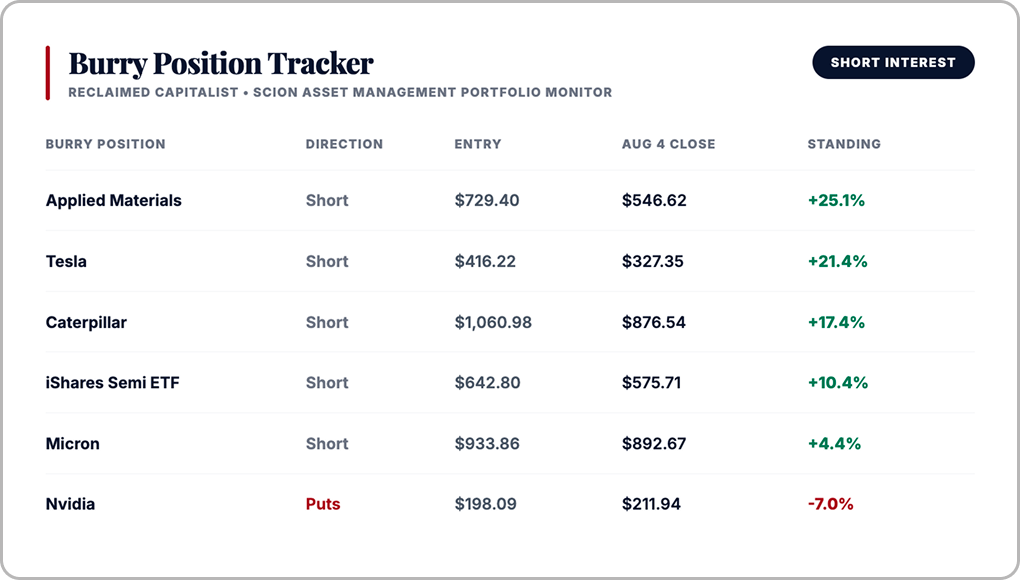Select the Burry Position column header
The height and width of the screenshot is (580, 1020).
tap(105, 144)
